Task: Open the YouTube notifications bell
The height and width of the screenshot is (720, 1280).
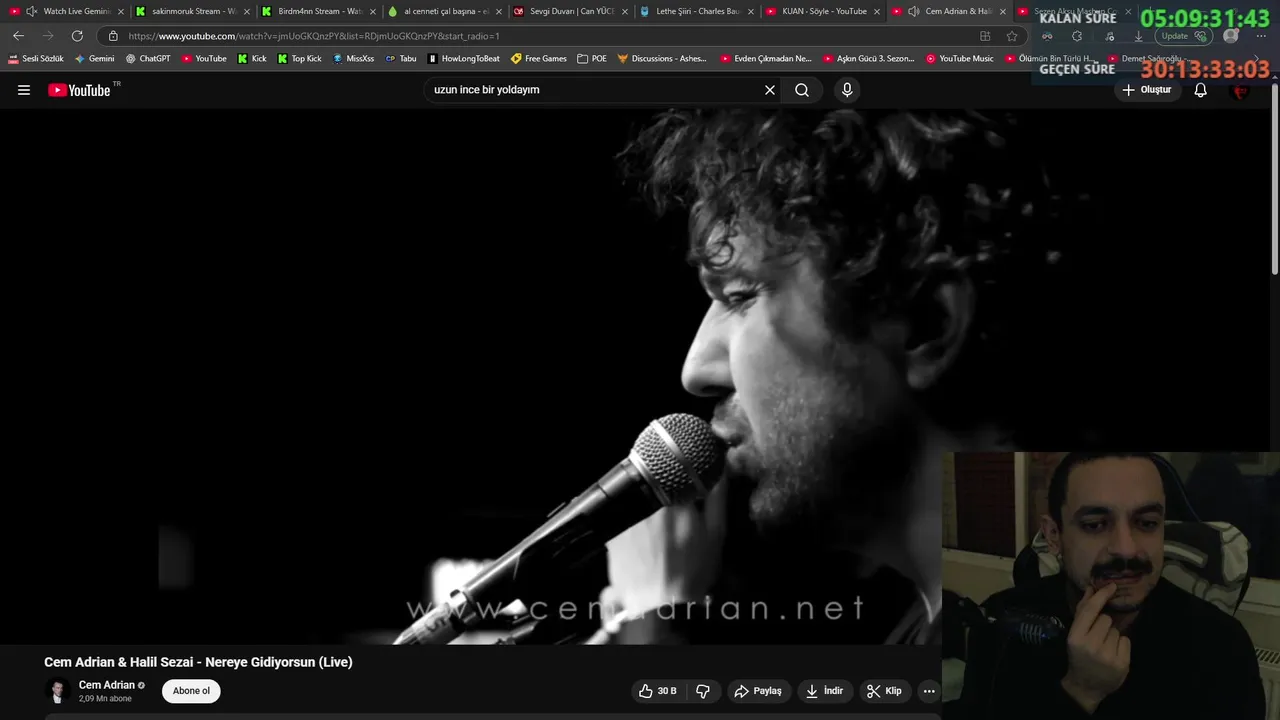Action: tap(1201, 90)
